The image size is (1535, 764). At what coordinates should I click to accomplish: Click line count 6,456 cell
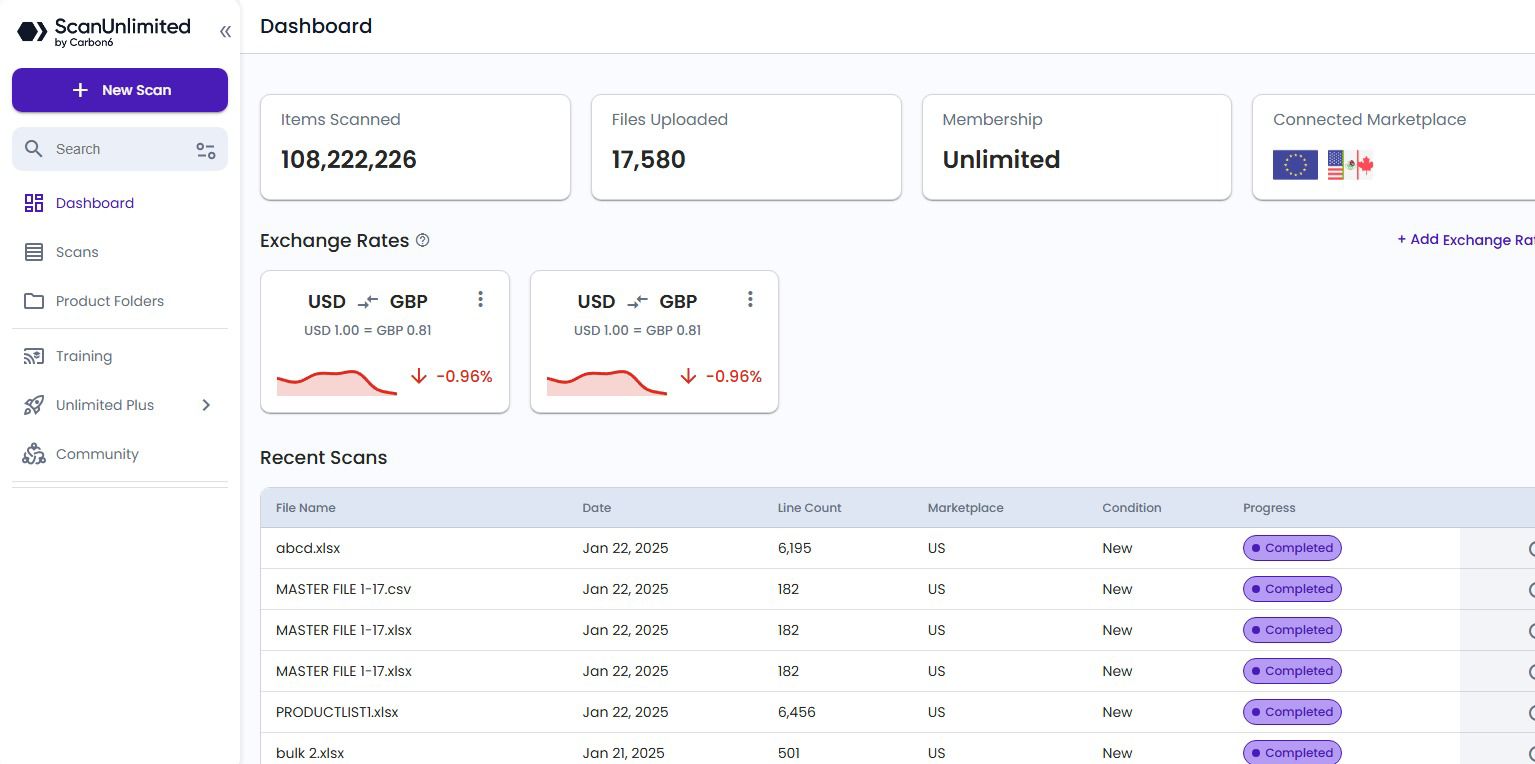(797, 712)
